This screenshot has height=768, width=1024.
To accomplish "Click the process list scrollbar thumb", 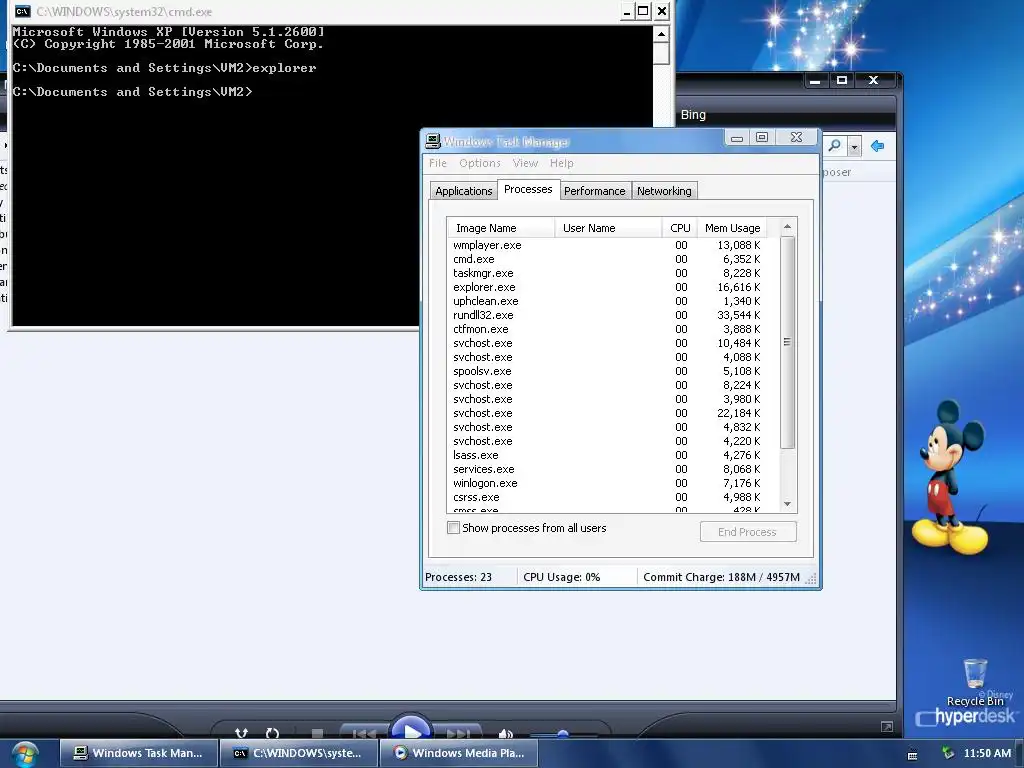I will pos(787,342).
